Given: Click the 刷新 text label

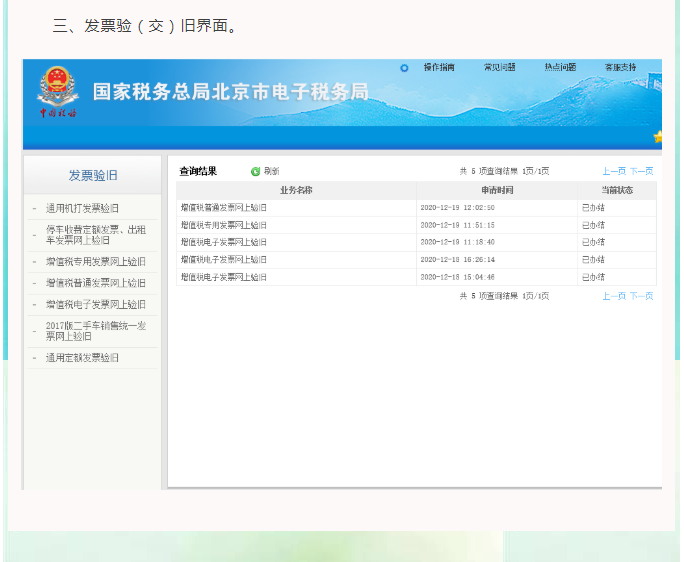Looking at the screenshot, I should coord(271,171).
